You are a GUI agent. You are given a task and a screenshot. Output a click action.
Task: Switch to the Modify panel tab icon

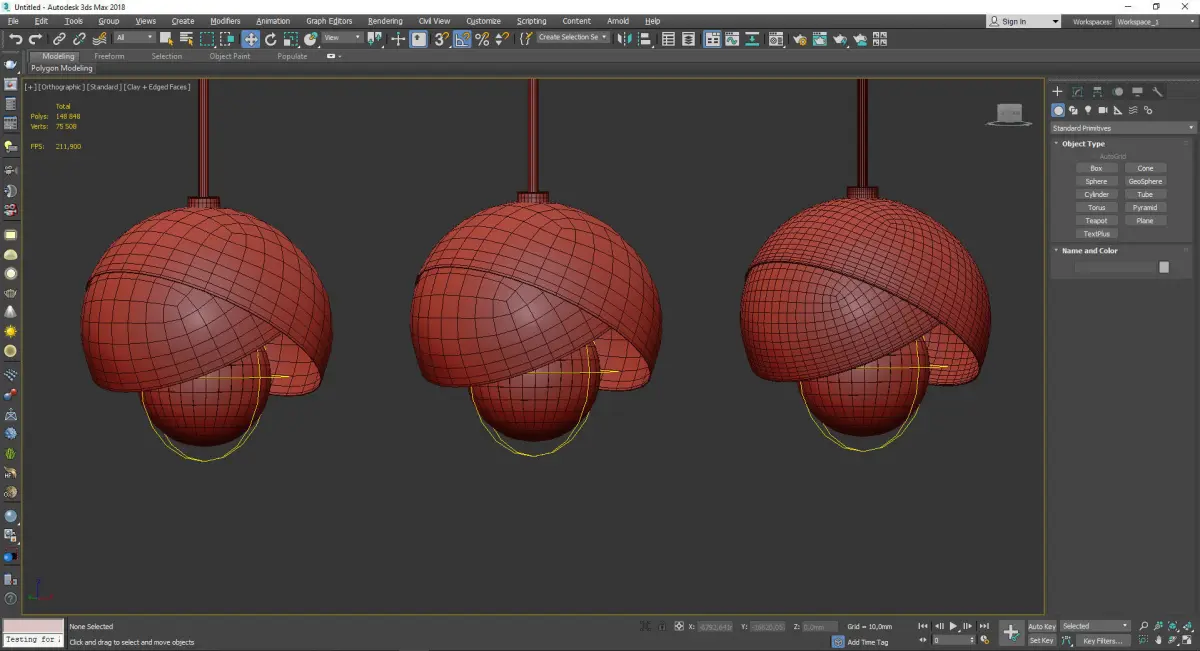[x=1077, y=91]
